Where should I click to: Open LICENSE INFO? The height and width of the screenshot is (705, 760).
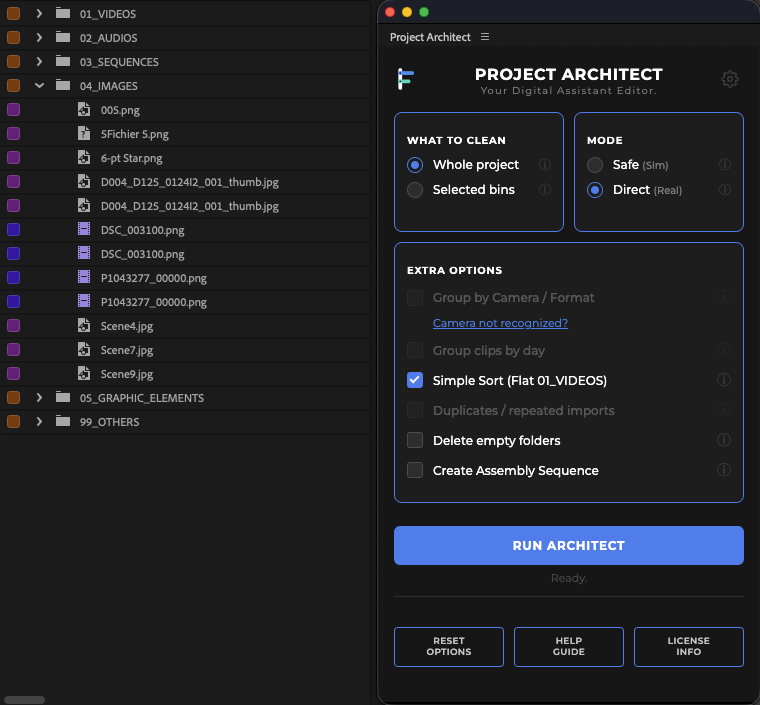click(688, 646)
